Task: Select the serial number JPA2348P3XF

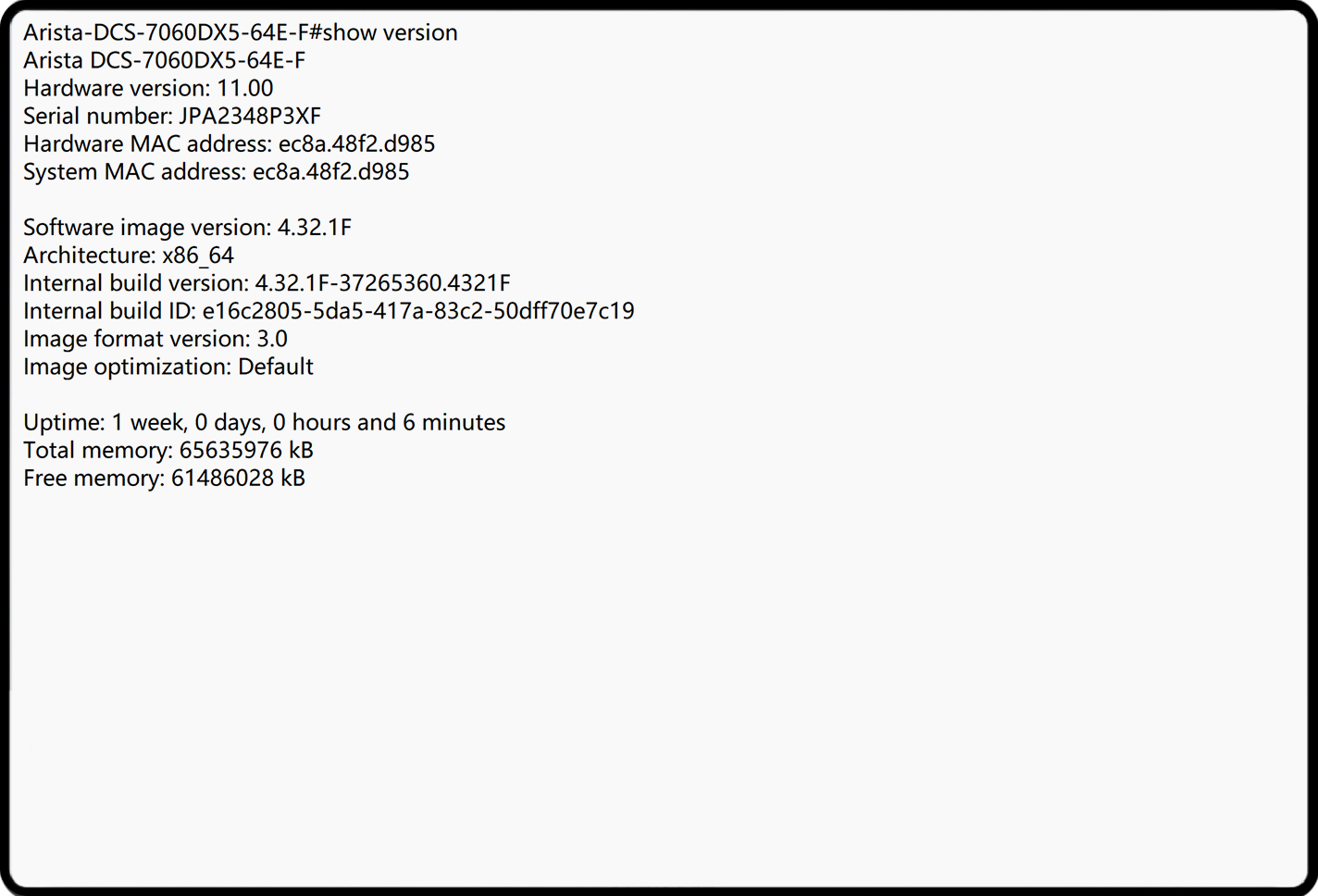Action: click(249, 116)
